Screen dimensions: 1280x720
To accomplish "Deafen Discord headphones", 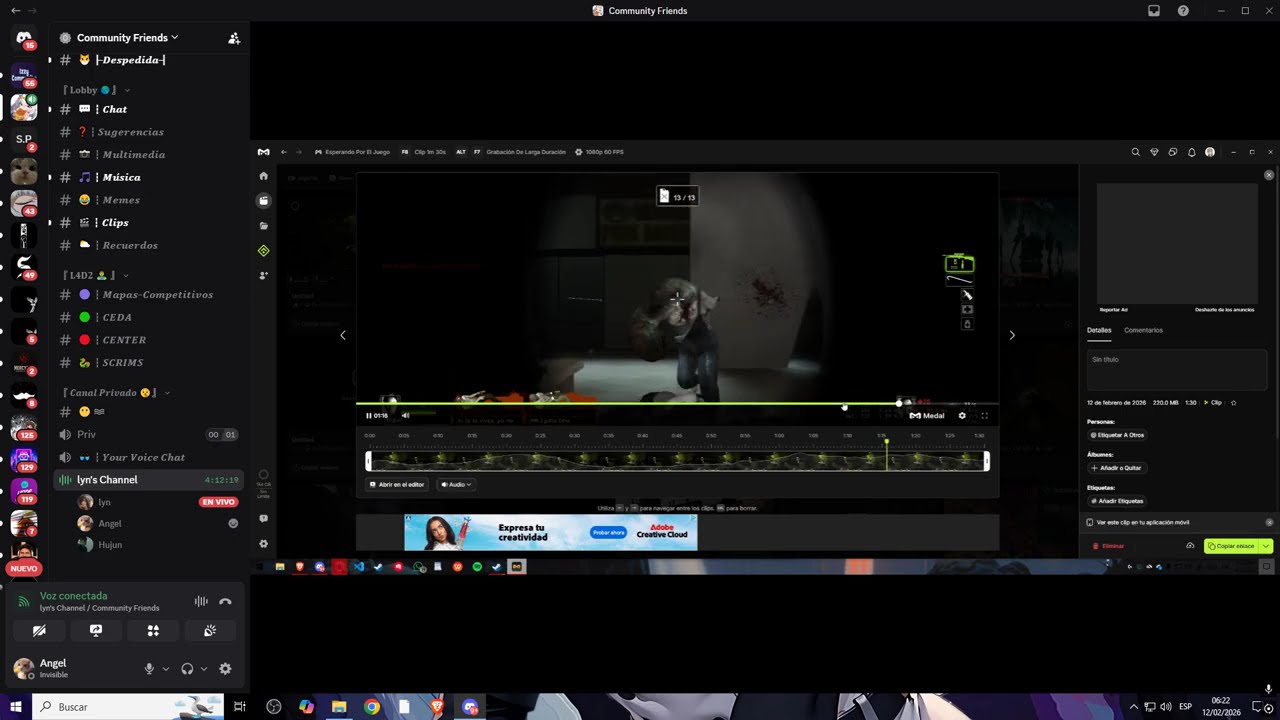I will pyautogui.click(x=187, y=669).
